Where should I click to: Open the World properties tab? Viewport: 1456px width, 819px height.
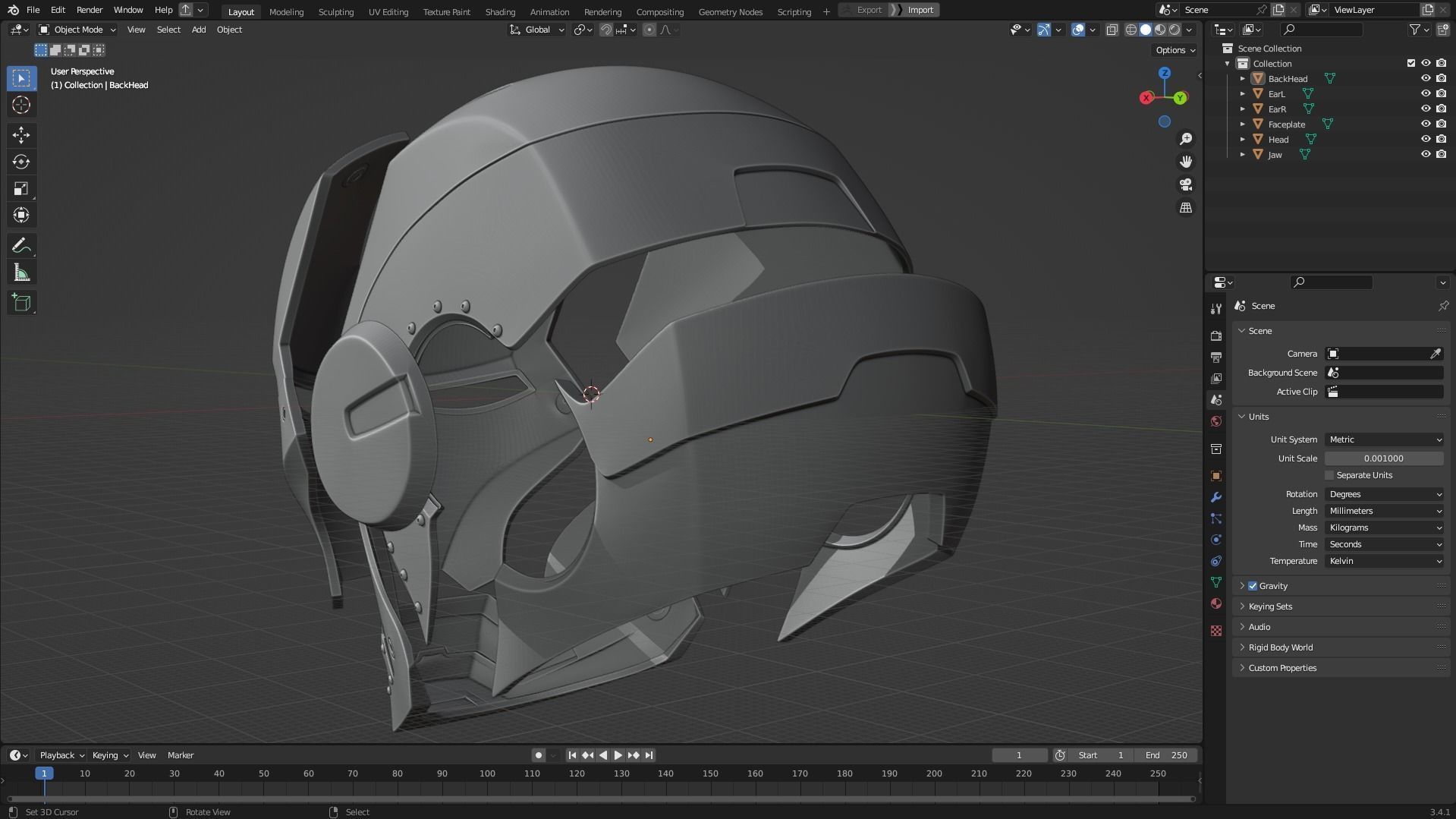(x=1216, y=421)
